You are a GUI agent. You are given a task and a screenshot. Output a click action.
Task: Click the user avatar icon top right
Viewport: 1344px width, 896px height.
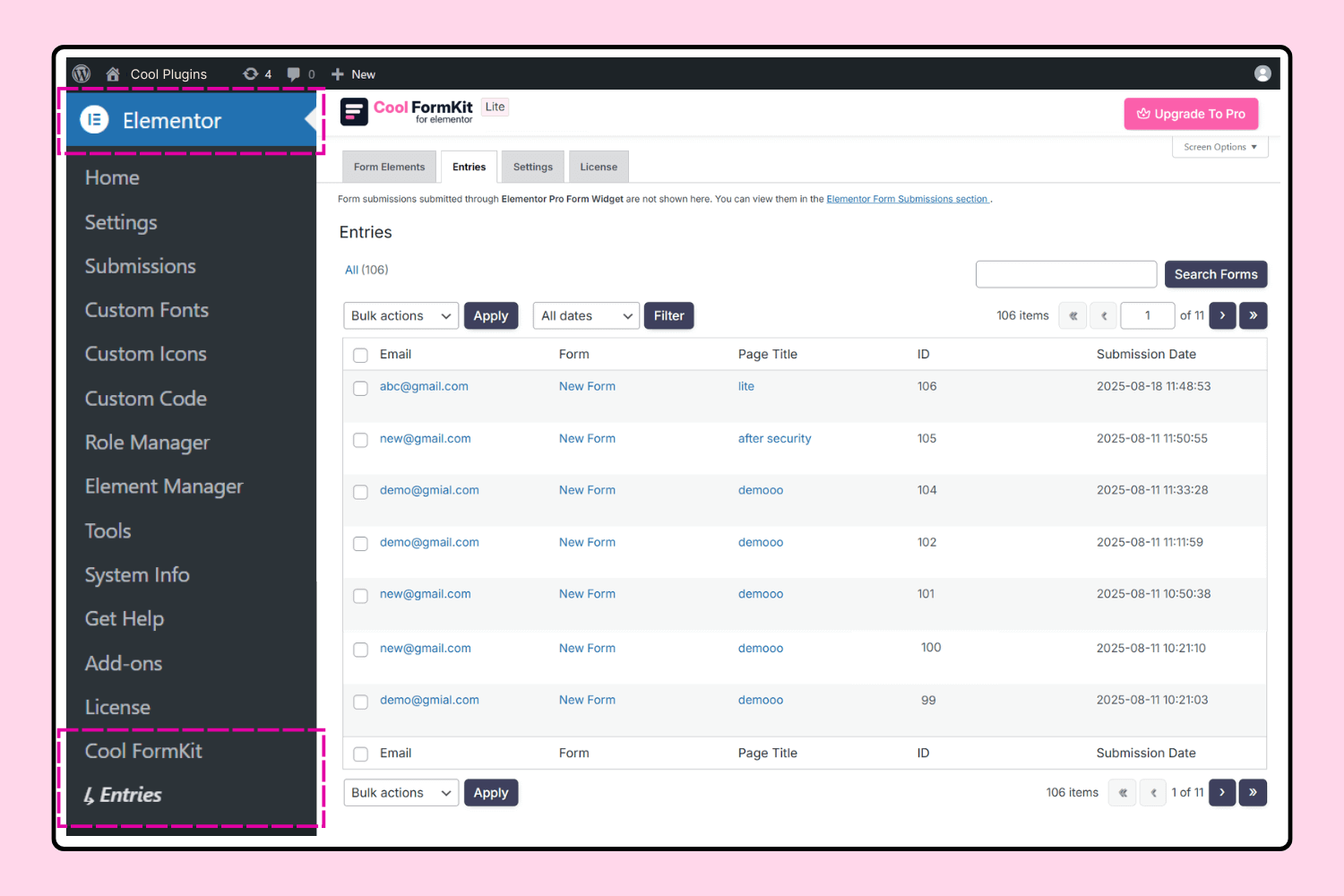1262,73
